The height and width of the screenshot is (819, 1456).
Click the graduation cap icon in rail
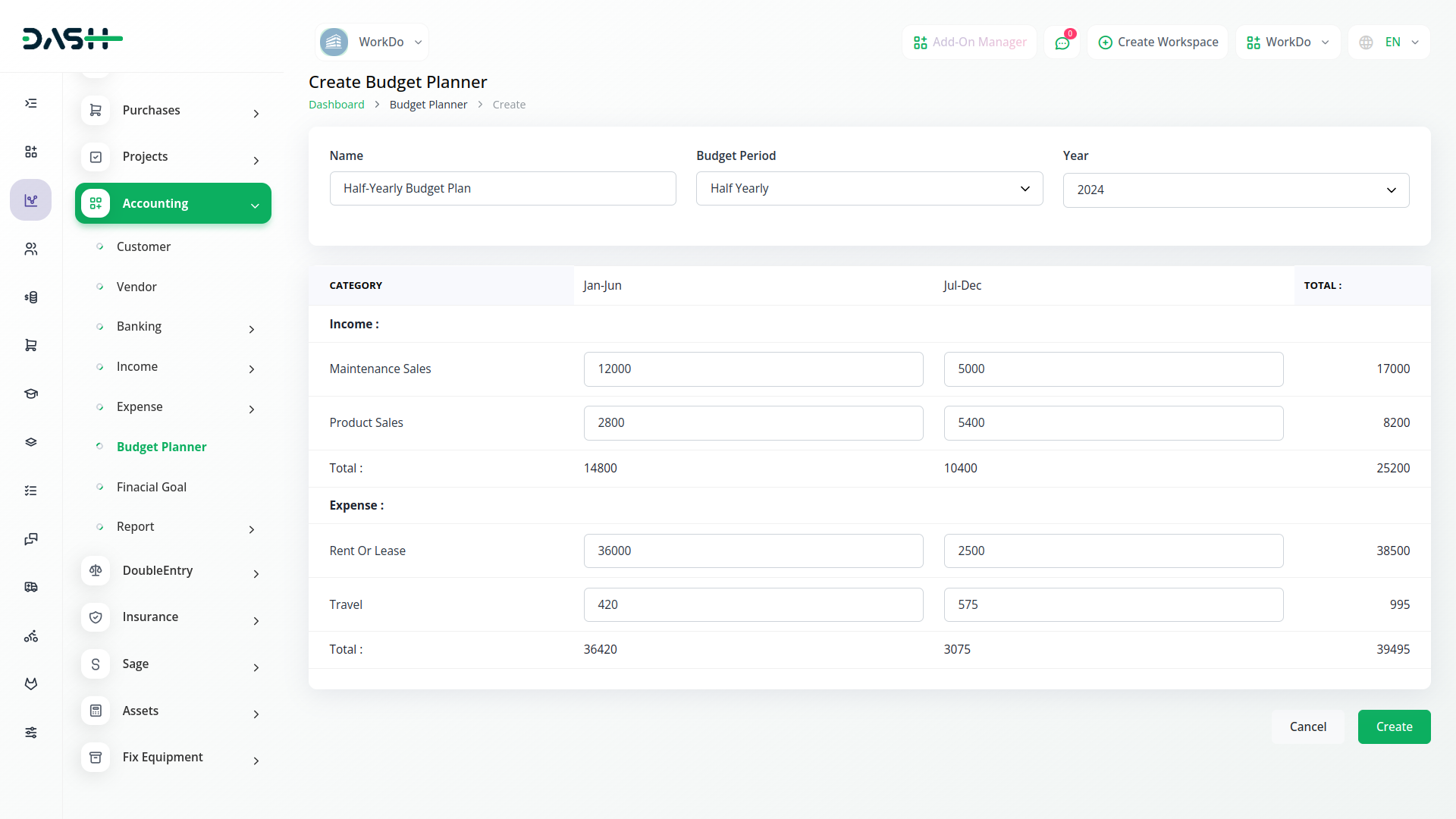coord(31,394)
